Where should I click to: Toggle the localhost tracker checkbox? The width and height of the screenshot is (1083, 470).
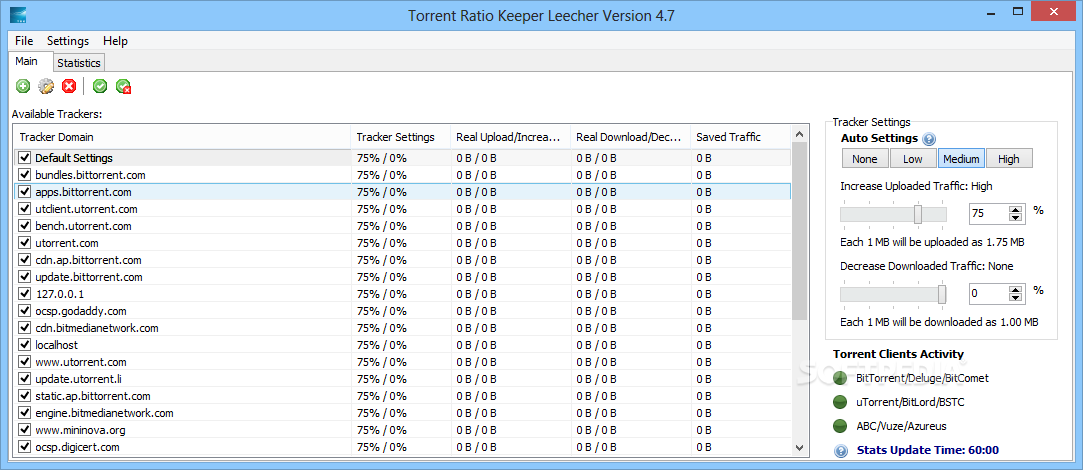tap(25, 345)
